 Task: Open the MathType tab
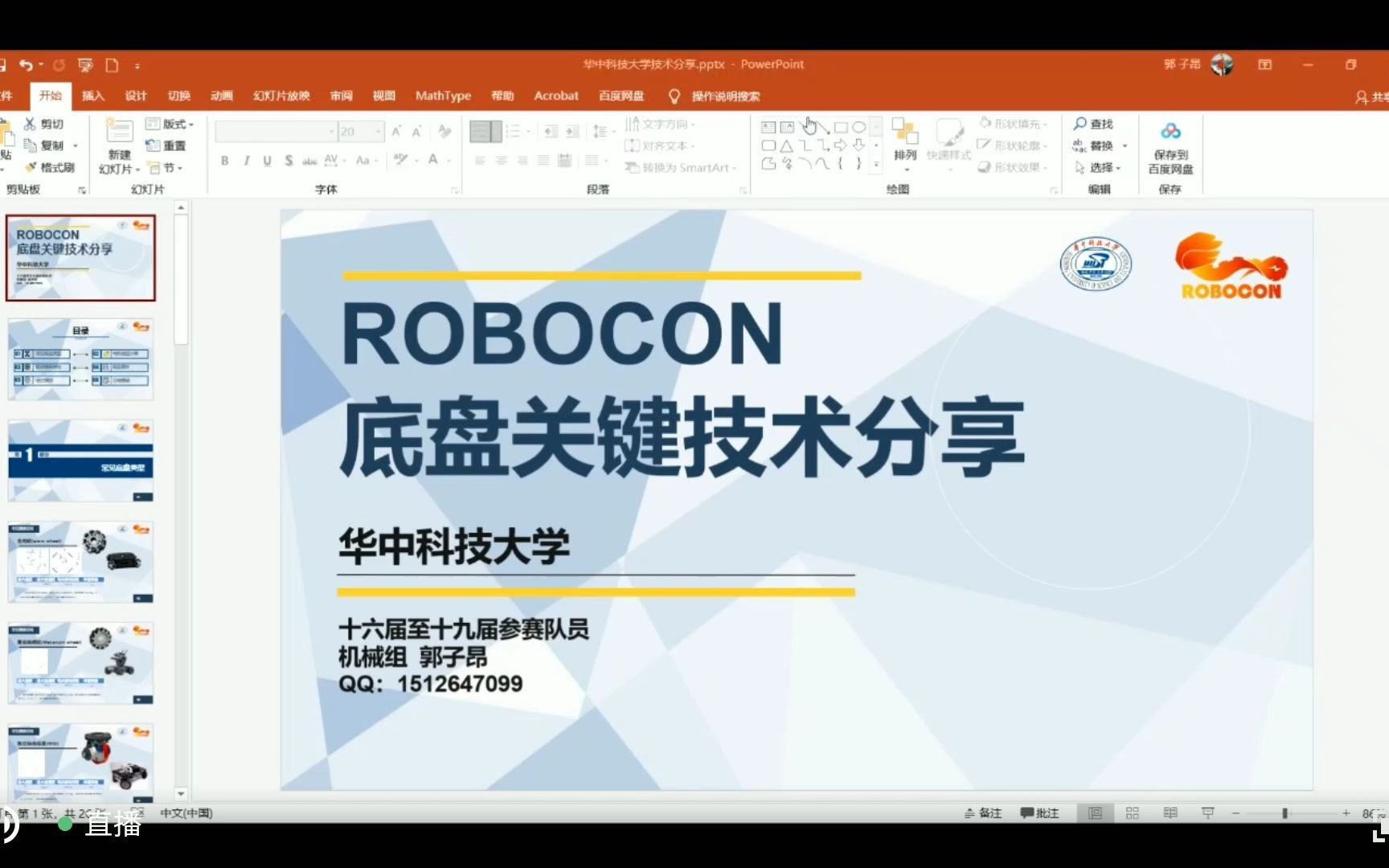pos(443,96)
